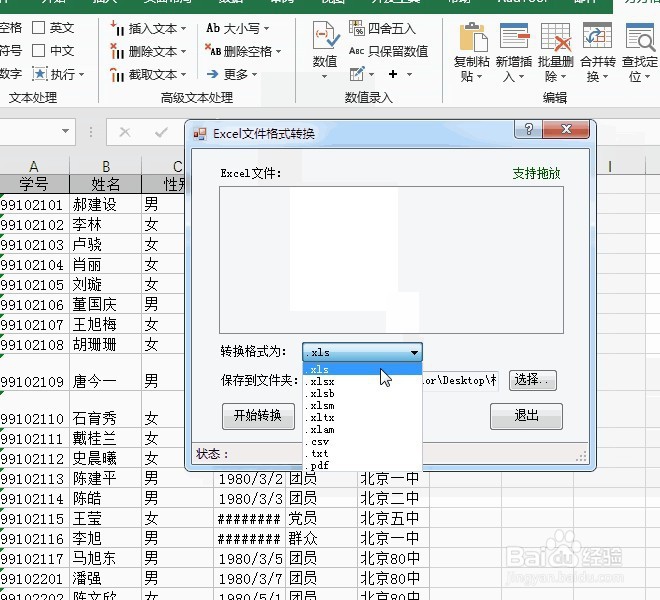Click the dialog resize grip corner
This screenshot has width=660, height=600.
581,456
